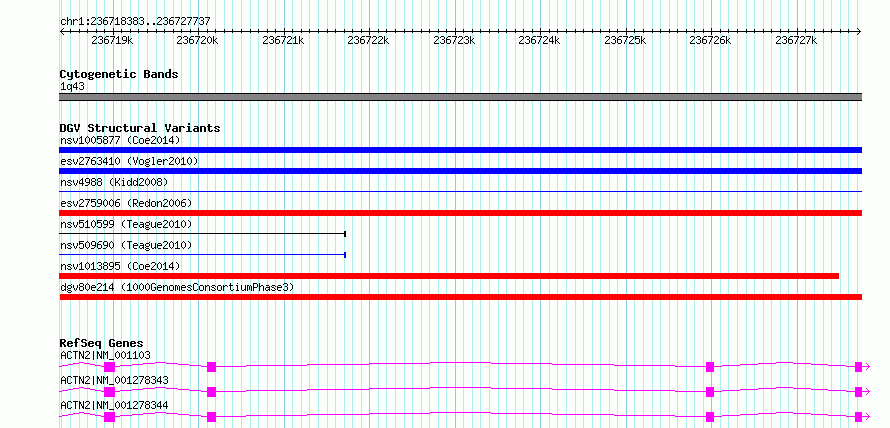Click the ACTN2|NM_001278344 transcript label
Image resolution: width=890 pixels, height=428 pixels.
[x=114, y=405]
